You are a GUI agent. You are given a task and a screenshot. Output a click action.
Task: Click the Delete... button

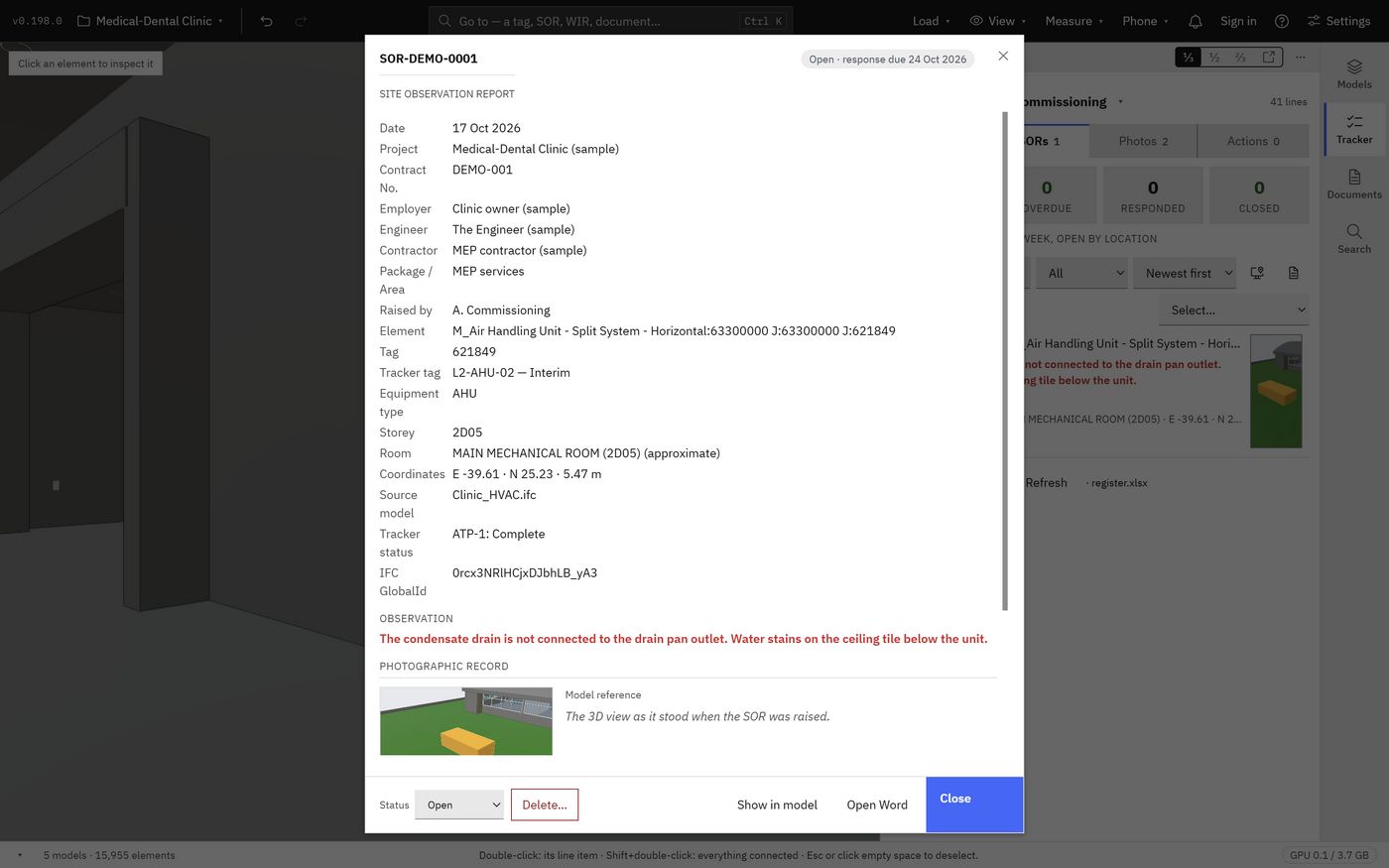pos(545,805)
